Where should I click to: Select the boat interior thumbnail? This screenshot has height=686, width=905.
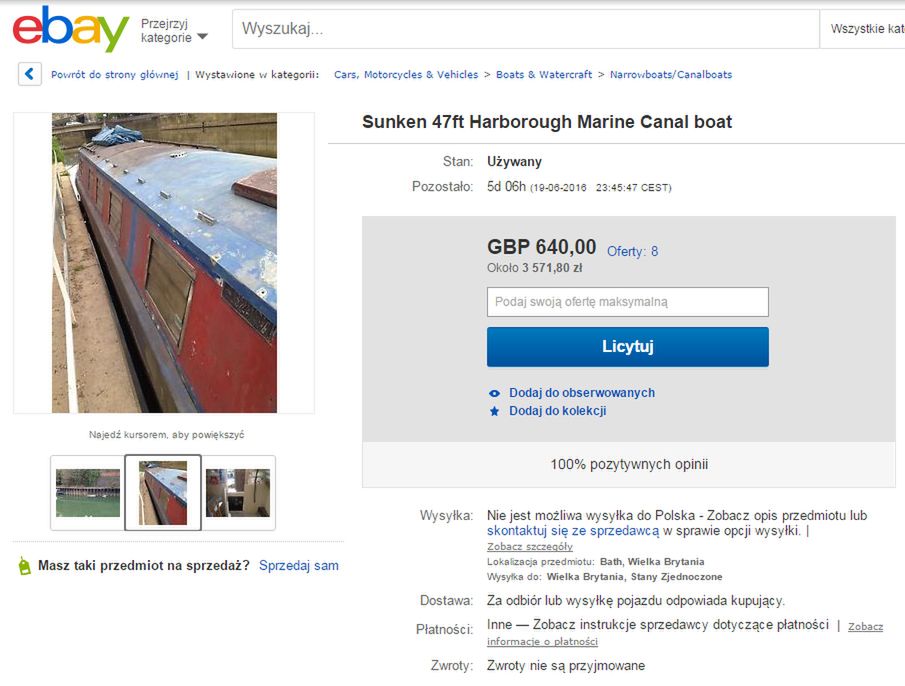(238, 493)
